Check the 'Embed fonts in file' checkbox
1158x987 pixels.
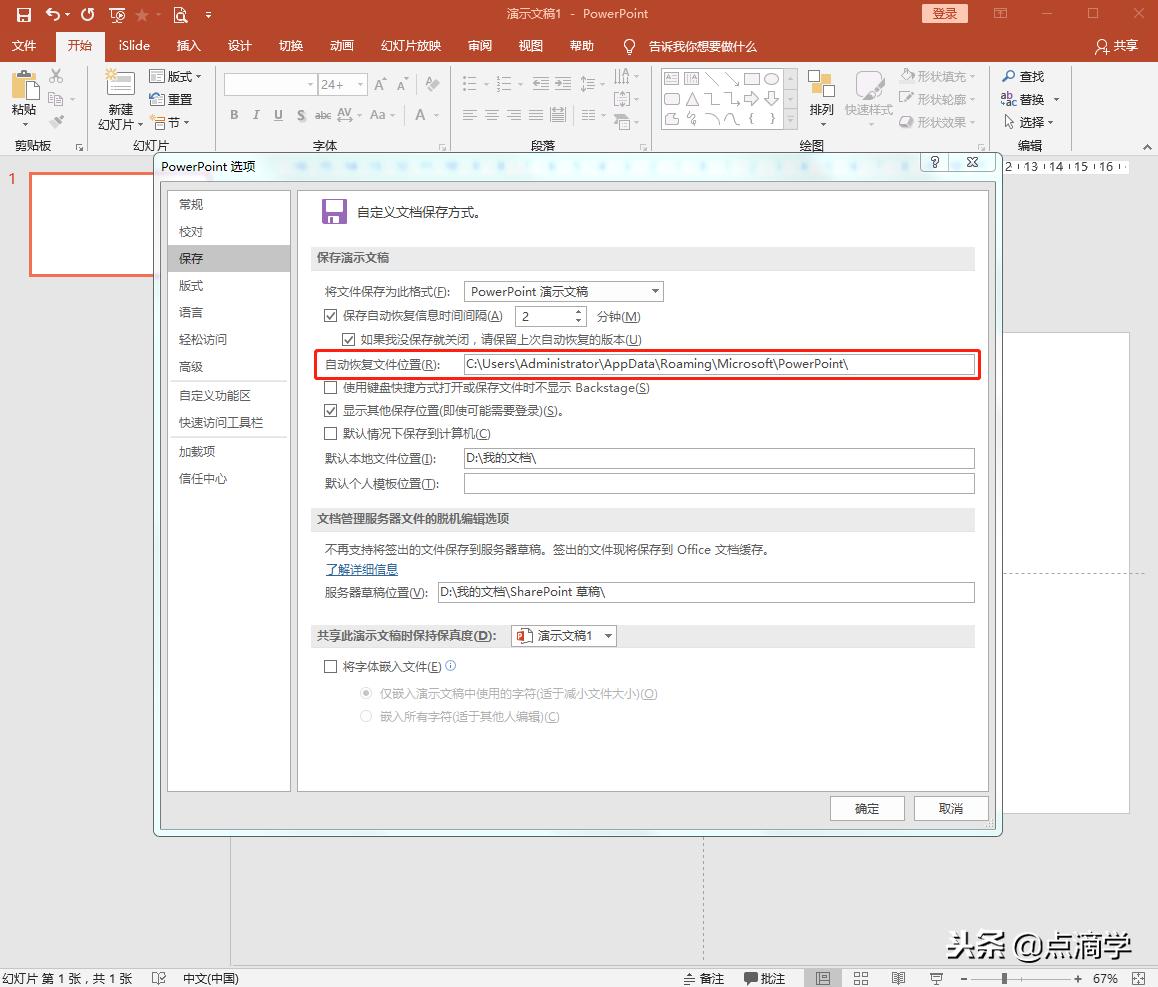tap(331, 667)
